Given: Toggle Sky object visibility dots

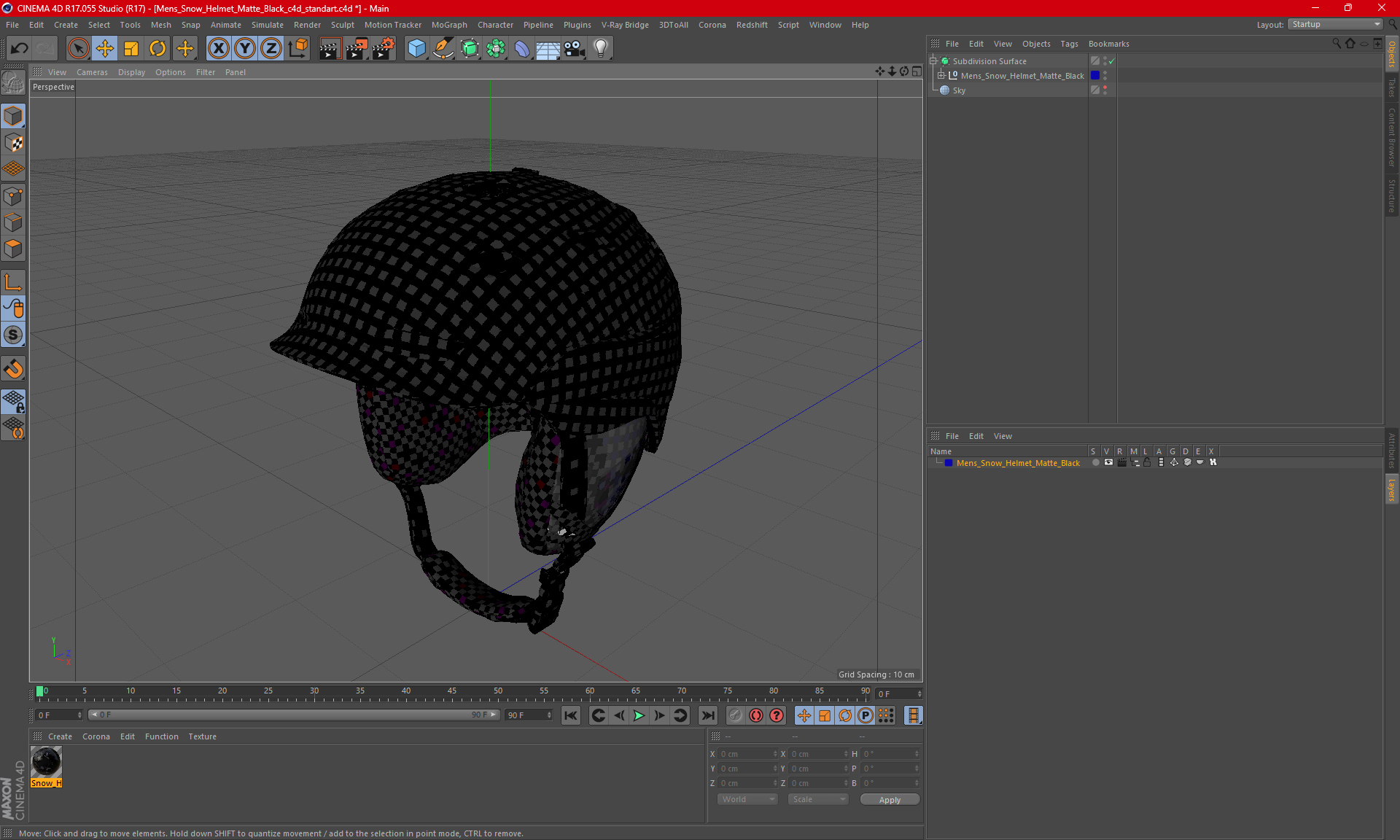Looking at the screenshot, I should [1105, 90].
